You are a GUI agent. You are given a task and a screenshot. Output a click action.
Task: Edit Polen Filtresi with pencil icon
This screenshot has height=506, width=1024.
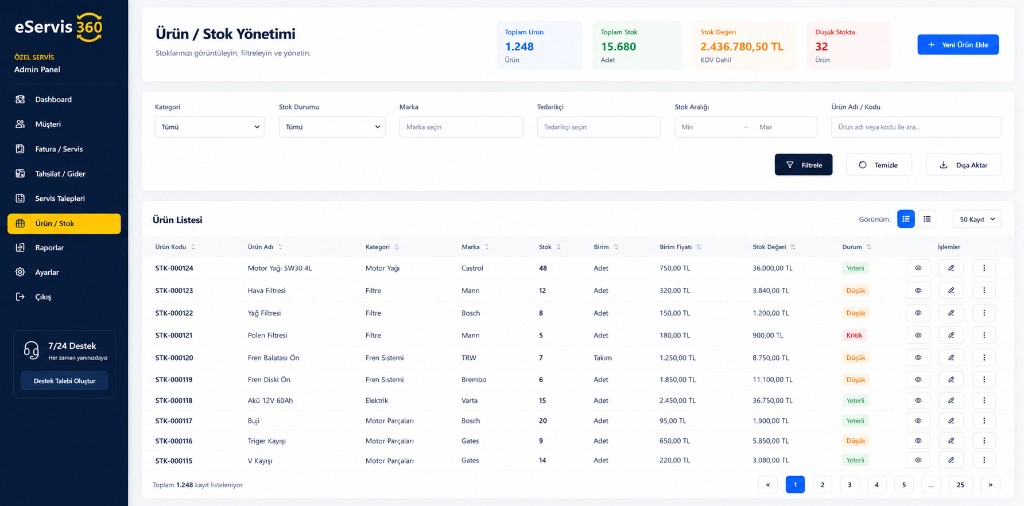click(951, 336)
